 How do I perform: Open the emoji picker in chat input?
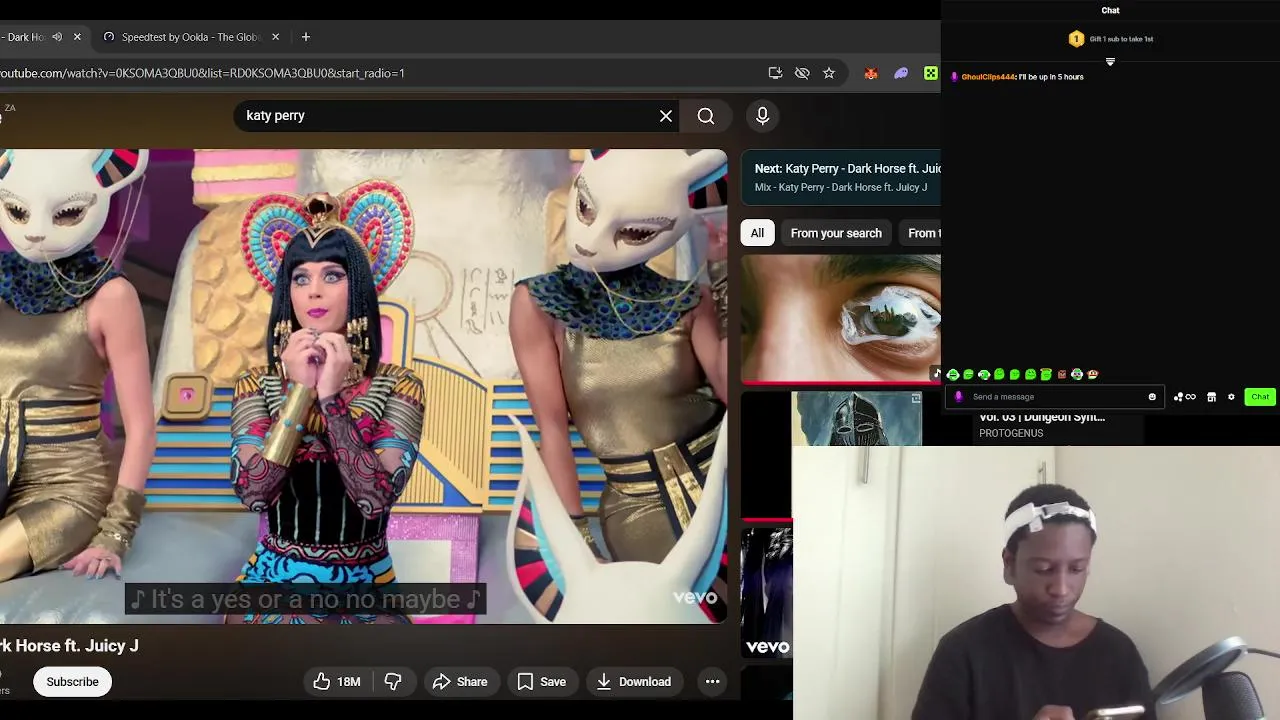click(x=1152, y=397)
